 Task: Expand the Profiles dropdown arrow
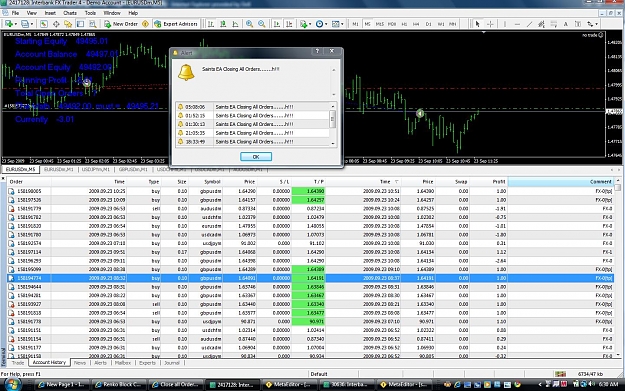click(x=31, y=24)
